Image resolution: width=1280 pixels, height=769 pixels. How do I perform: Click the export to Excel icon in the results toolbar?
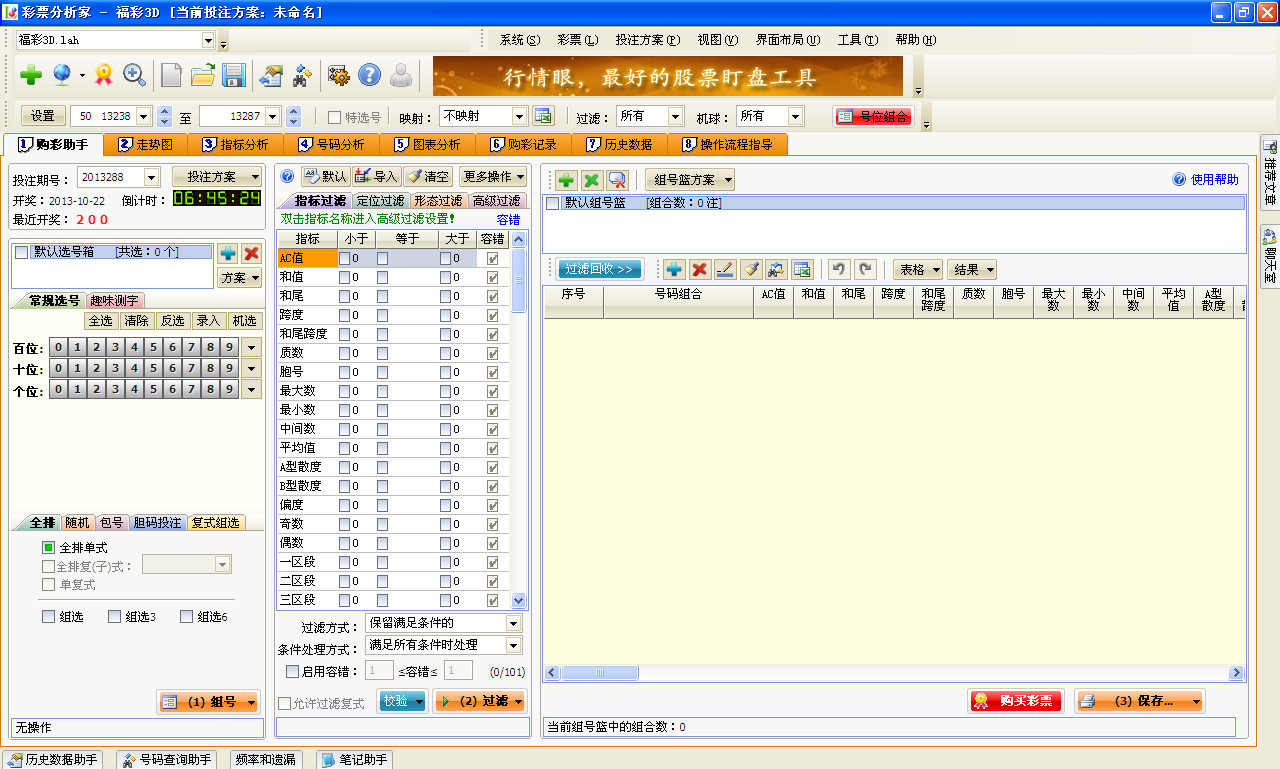point(802,270)
